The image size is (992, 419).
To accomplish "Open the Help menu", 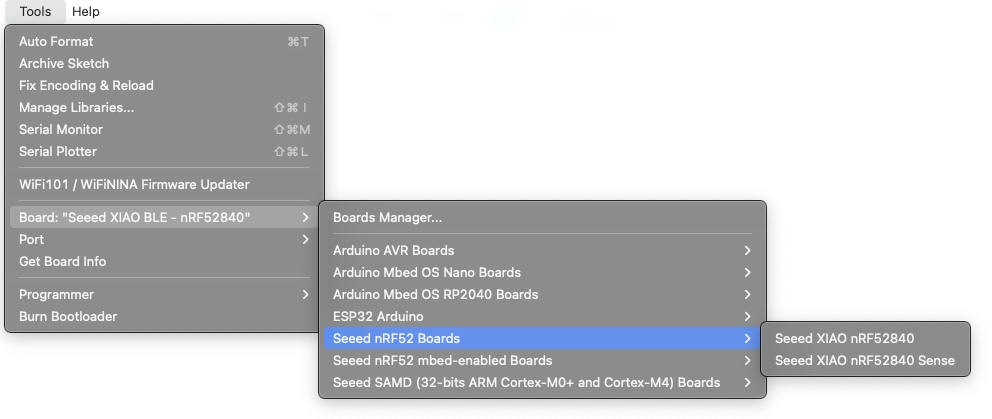I will [86, 11].
